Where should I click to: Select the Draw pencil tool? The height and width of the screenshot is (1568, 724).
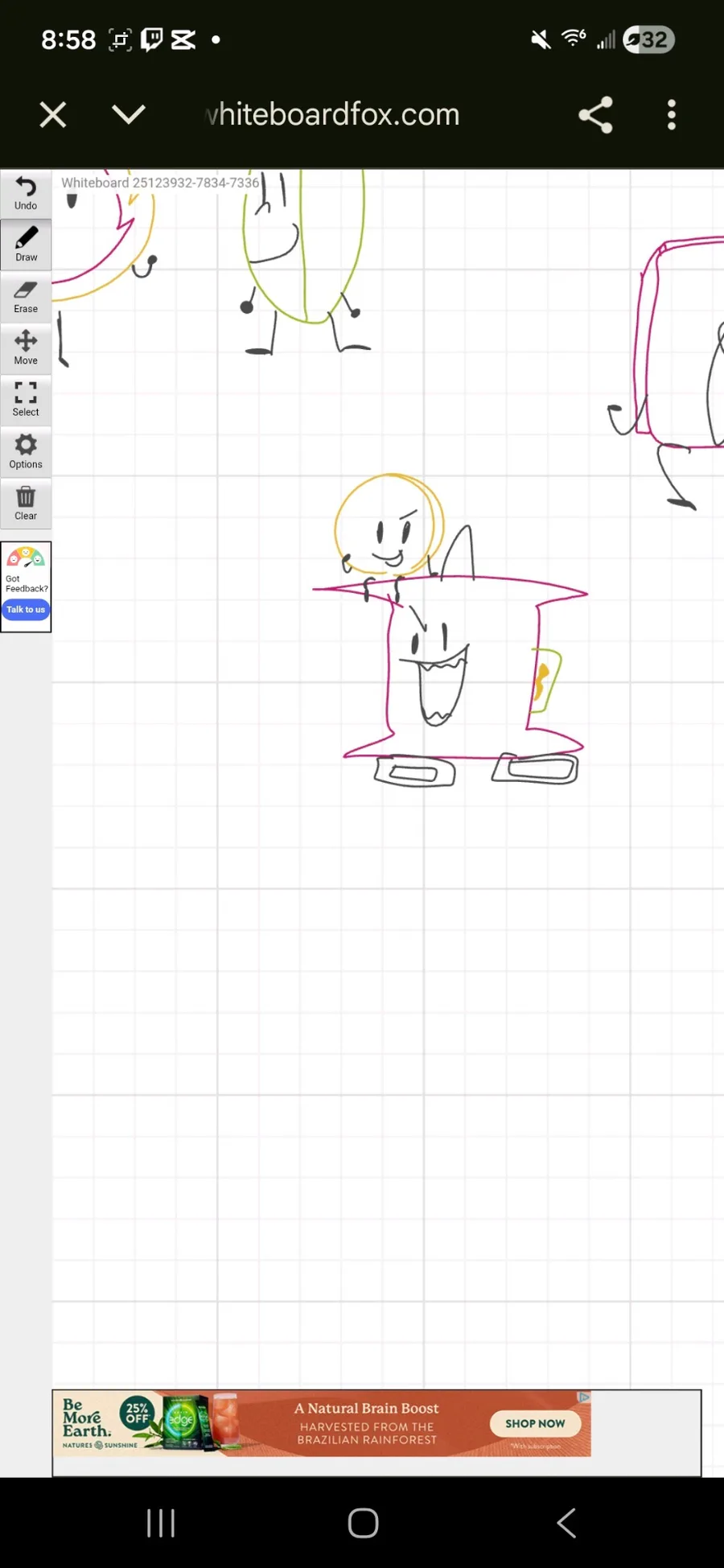26,245
